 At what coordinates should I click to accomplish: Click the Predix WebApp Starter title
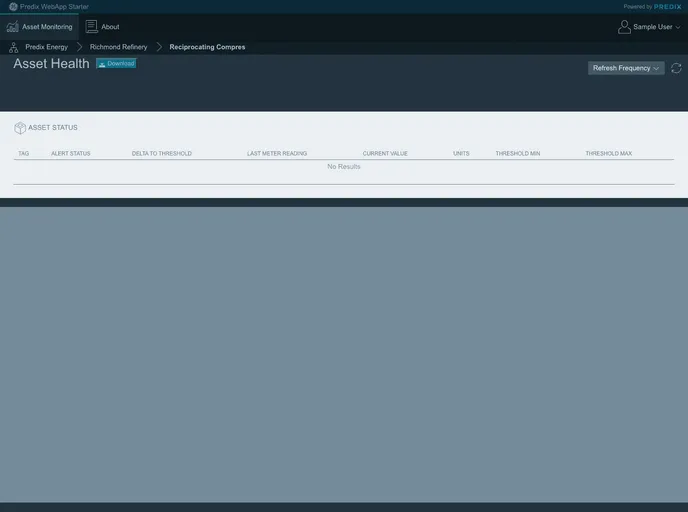point(54,7)
